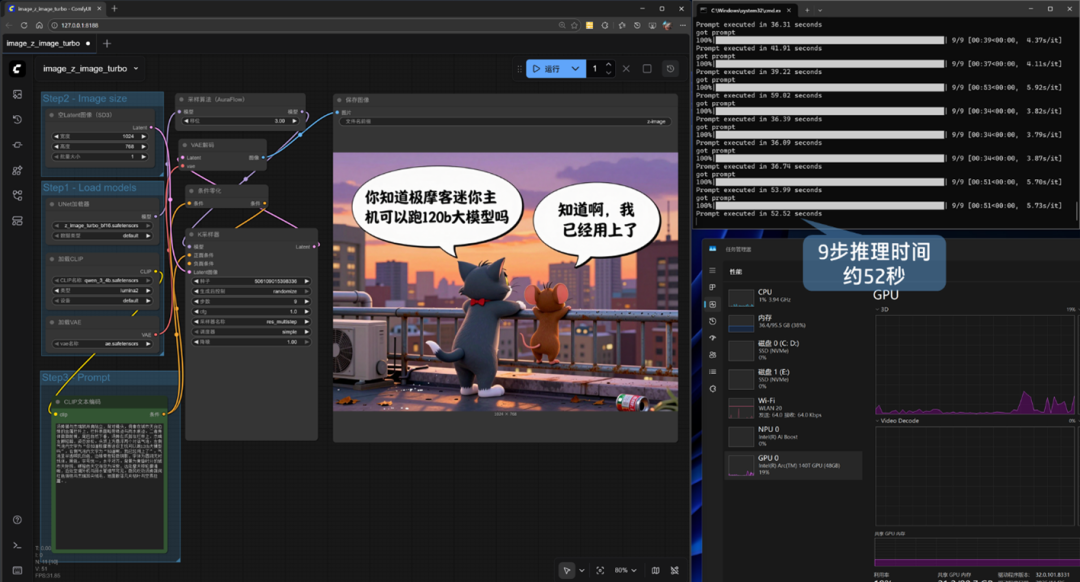Toggle link visibility icon in canvas toolbar

[675, 570]
